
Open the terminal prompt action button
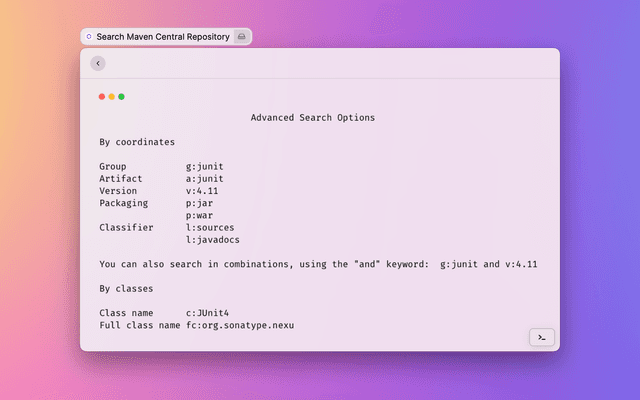pyautogui.click(x=541, y=338)
